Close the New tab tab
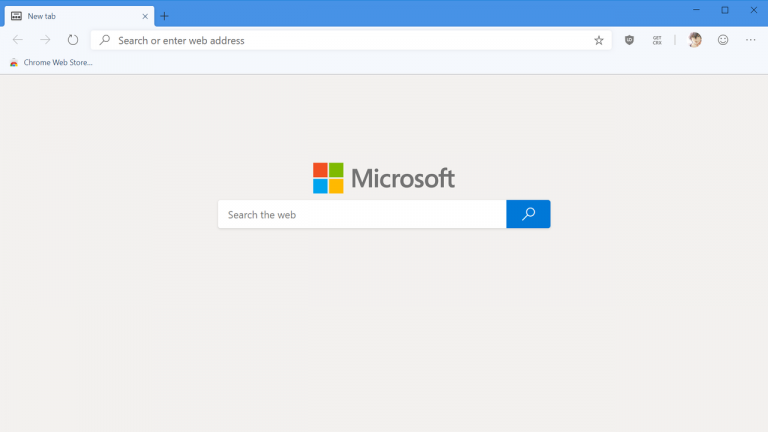The height and width of the screenshot is (432, 768). 145,16
